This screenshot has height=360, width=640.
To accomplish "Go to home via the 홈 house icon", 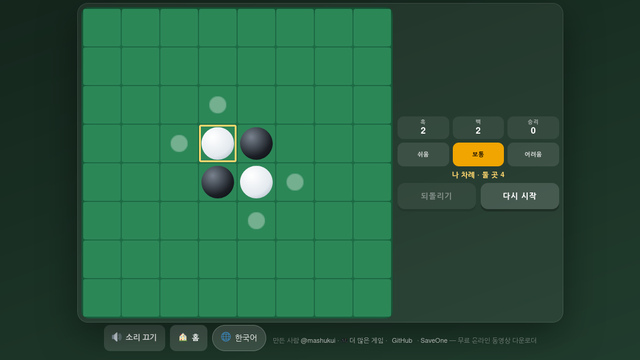I will pos(189,338).
